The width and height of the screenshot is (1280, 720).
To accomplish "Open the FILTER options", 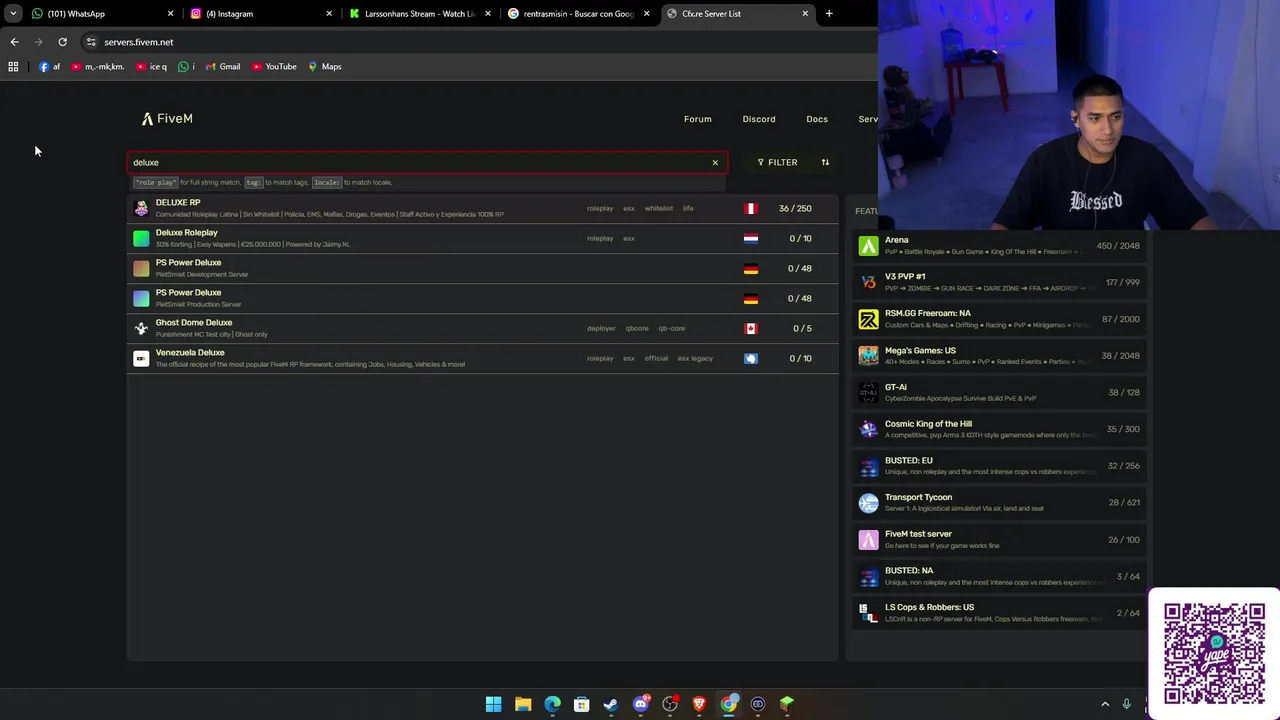I will (777, 162).
